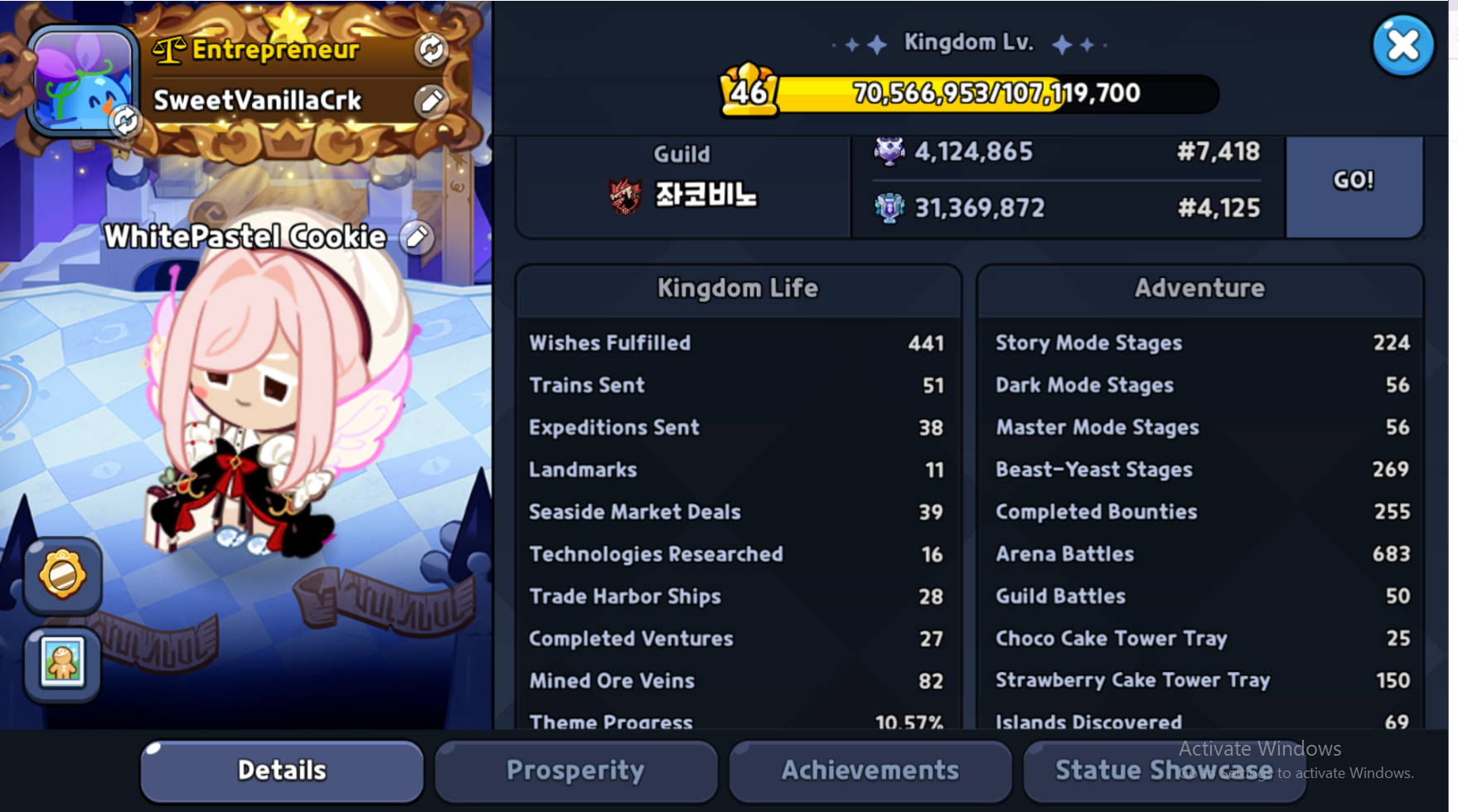The image size is (1458, 812).
Task: Edit the WhitePastel Cookie display pencil
Action: [417, 238]
